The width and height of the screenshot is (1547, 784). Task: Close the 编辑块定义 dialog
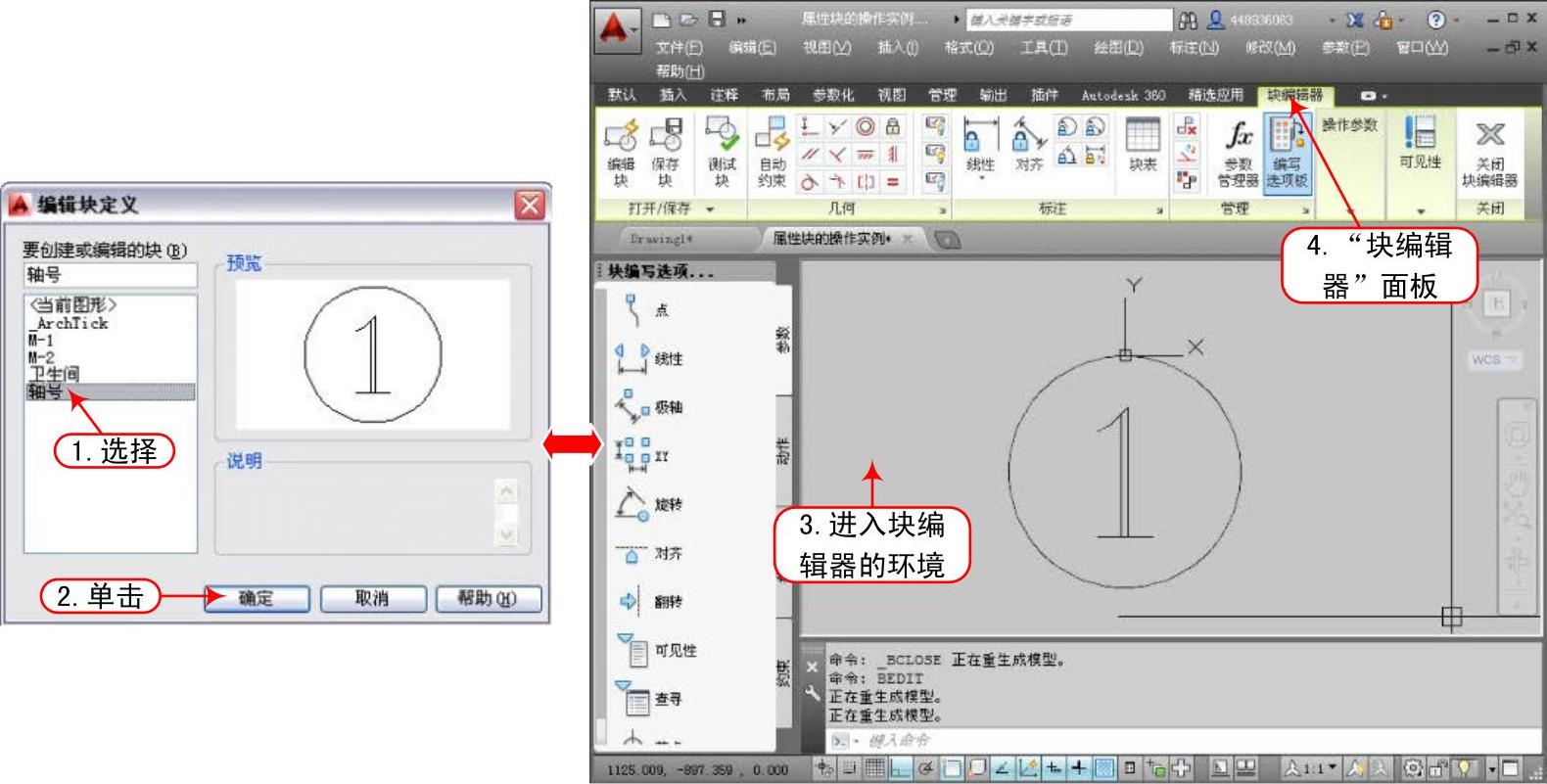click(530, 205)
